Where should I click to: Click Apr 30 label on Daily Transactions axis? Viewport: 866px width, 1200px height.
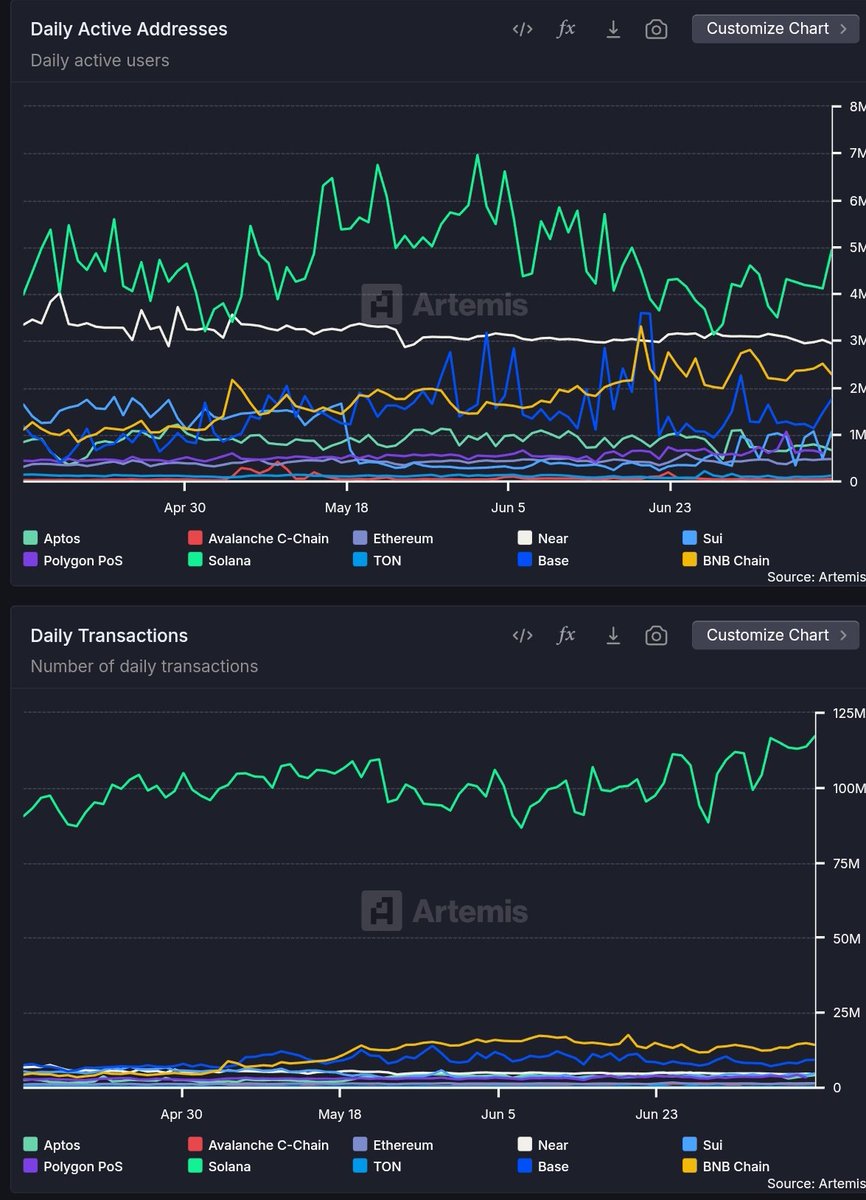coord(181,1114)
